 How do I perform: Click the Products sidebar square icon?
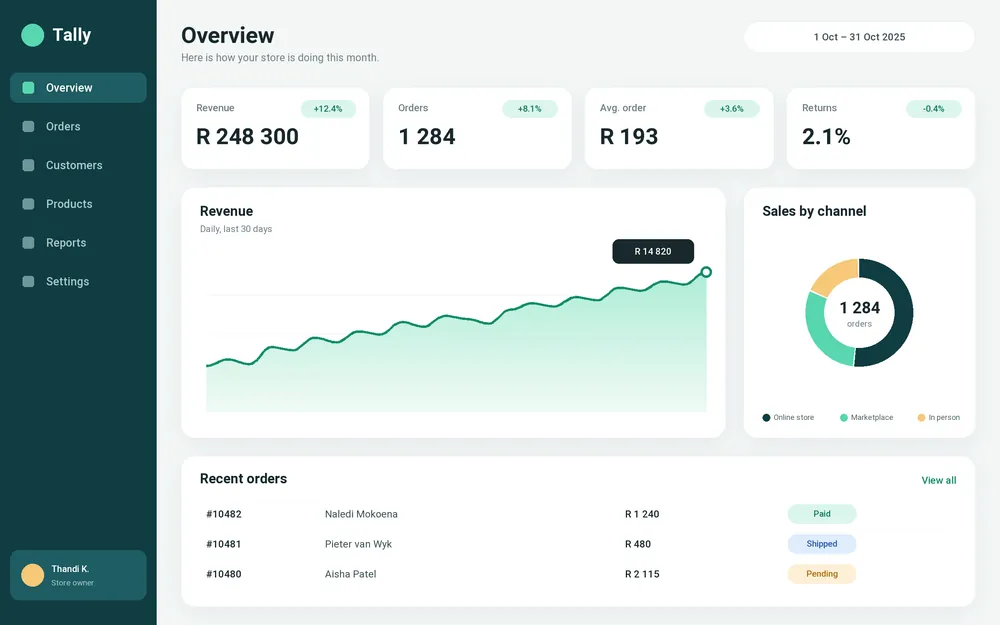pos(28,204)
